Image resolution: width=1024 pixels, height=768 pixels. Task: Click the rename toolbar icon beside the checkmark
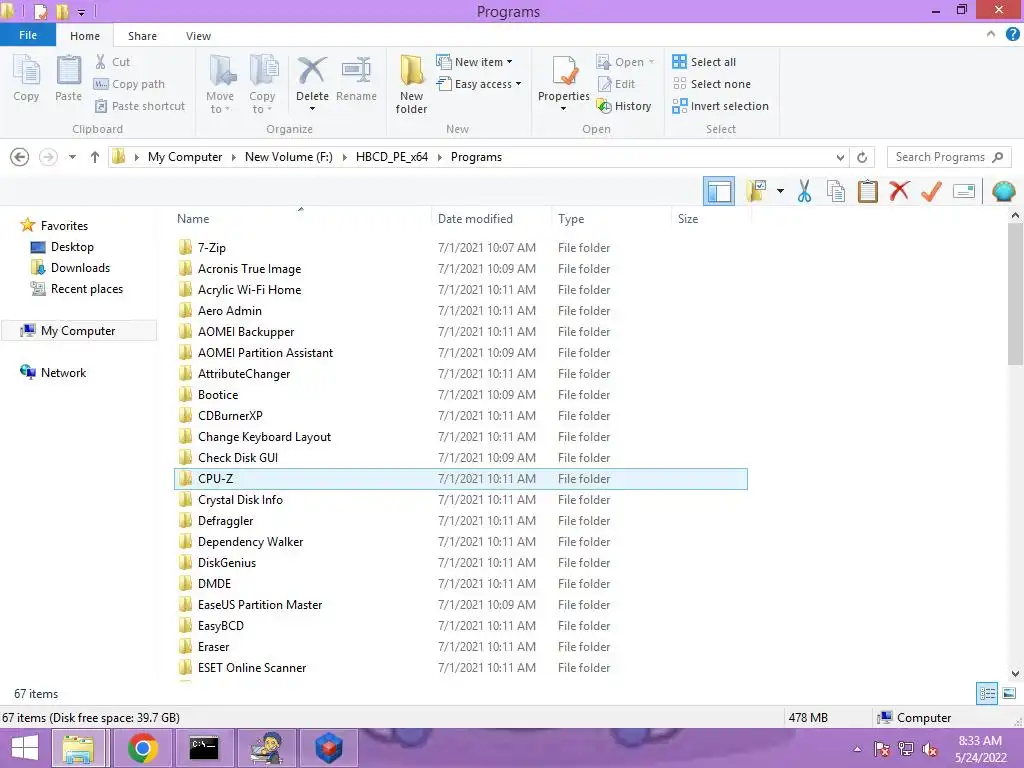[x=964, y=191]
